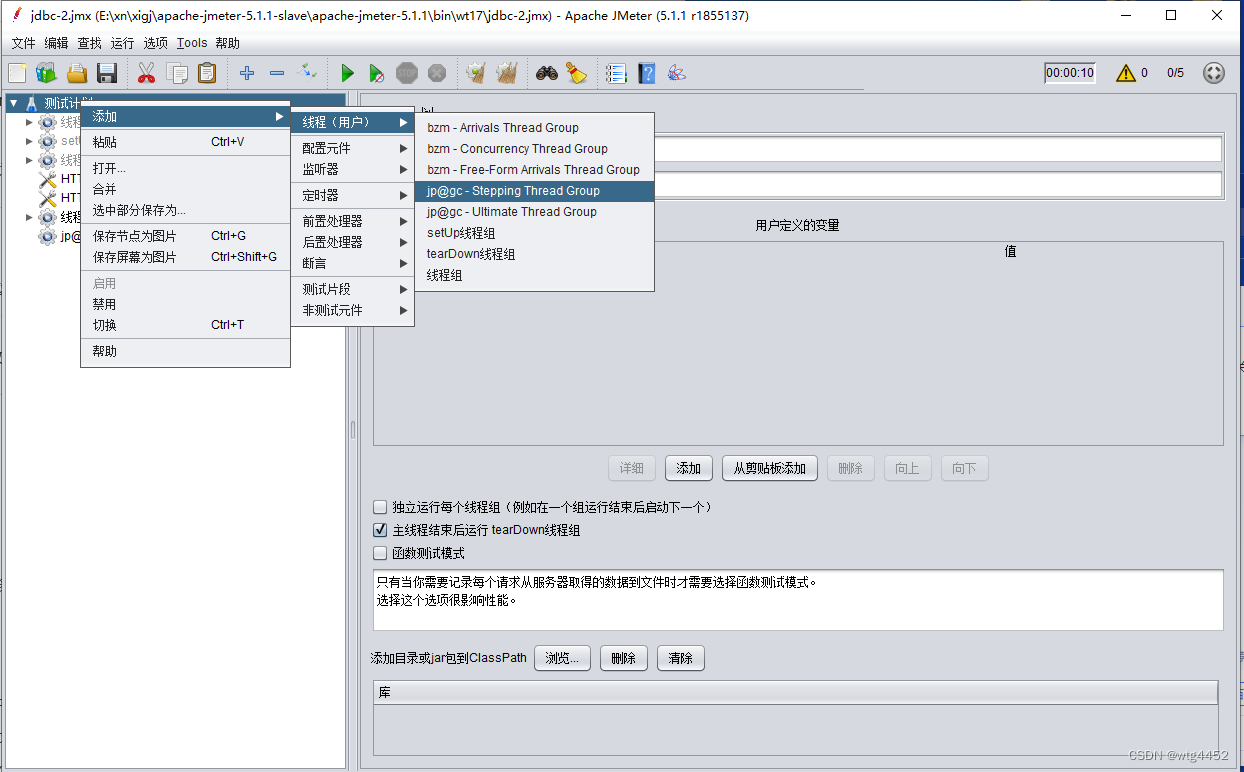Open the Plugins Manager toolbar icon
The image size is (1244, 772).
point(677,73)
